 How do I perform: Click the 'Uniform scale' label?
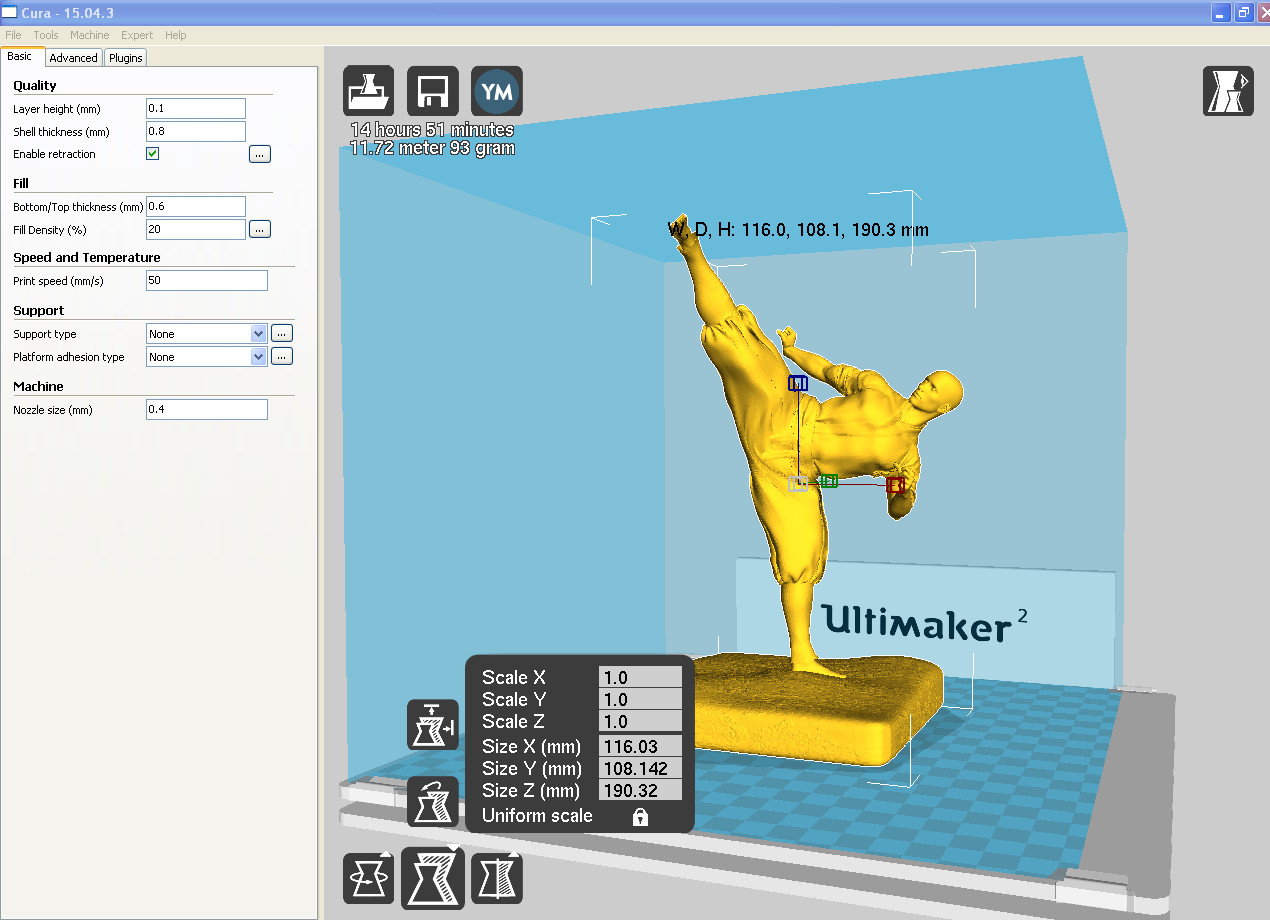tap(537, 816)
